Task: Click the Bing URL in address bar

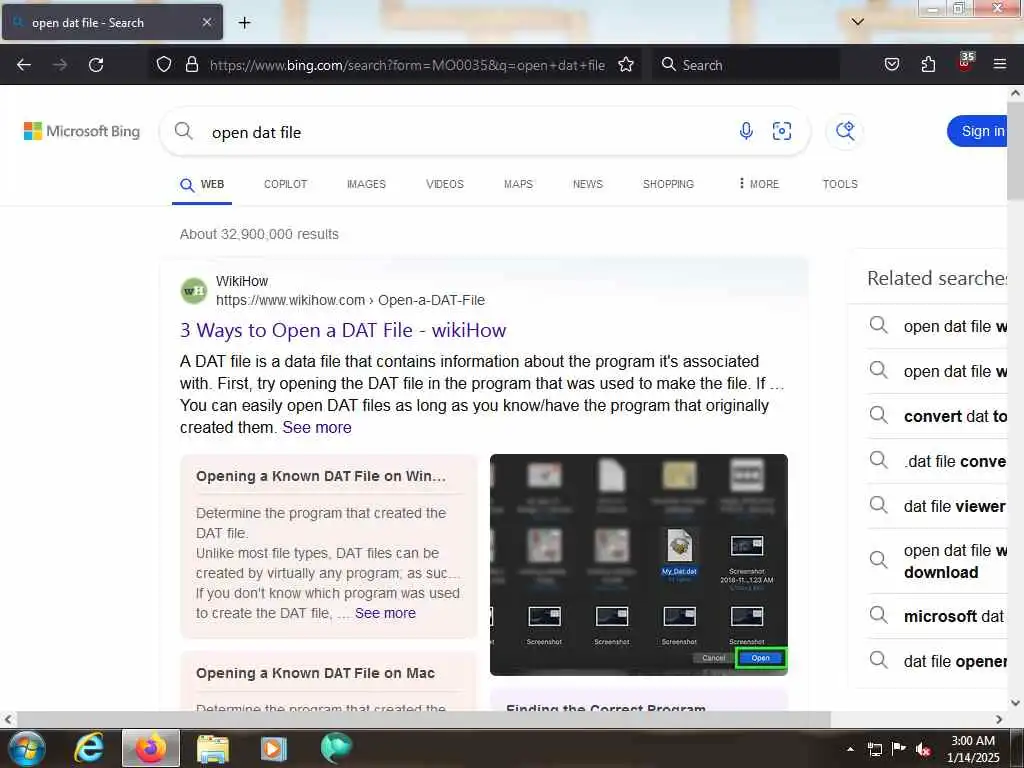Action: tap(407, 65)
